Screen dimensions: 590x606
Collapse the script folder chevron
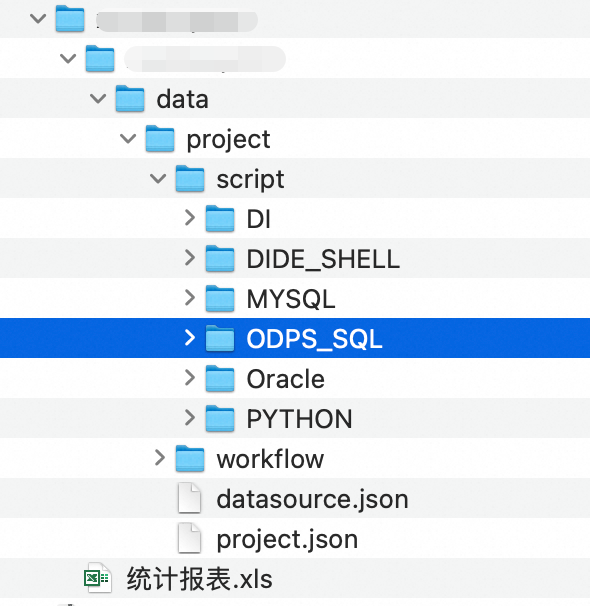158,179
